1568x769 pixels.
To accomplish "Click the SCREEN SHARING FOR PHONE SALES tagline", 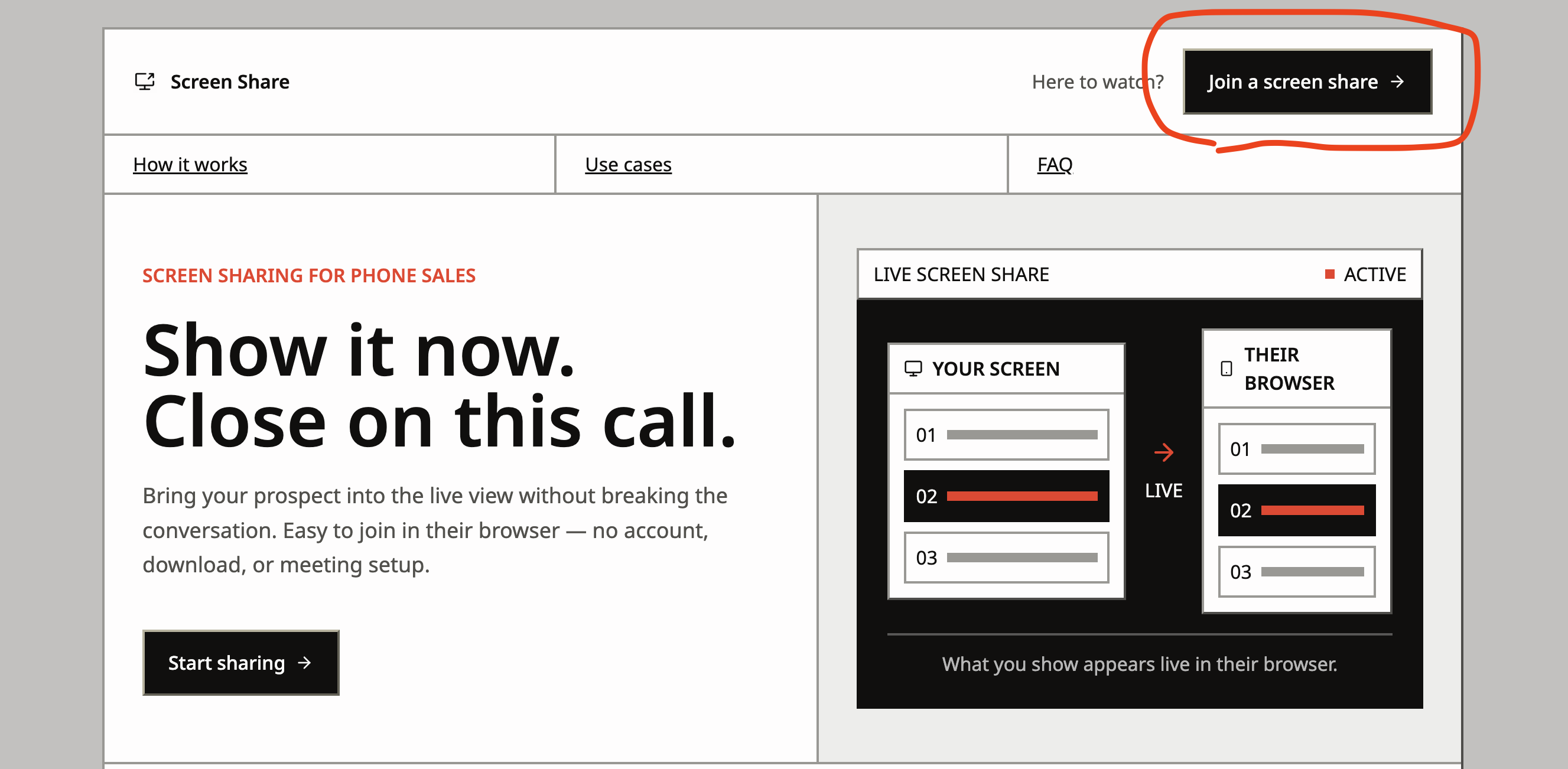I will (x=308, y=276).
